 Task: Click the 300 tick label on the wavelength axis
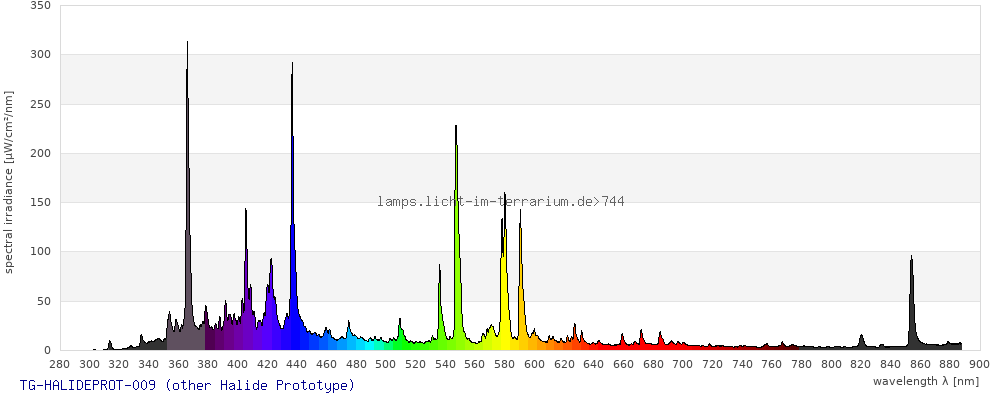pos(89,364)
